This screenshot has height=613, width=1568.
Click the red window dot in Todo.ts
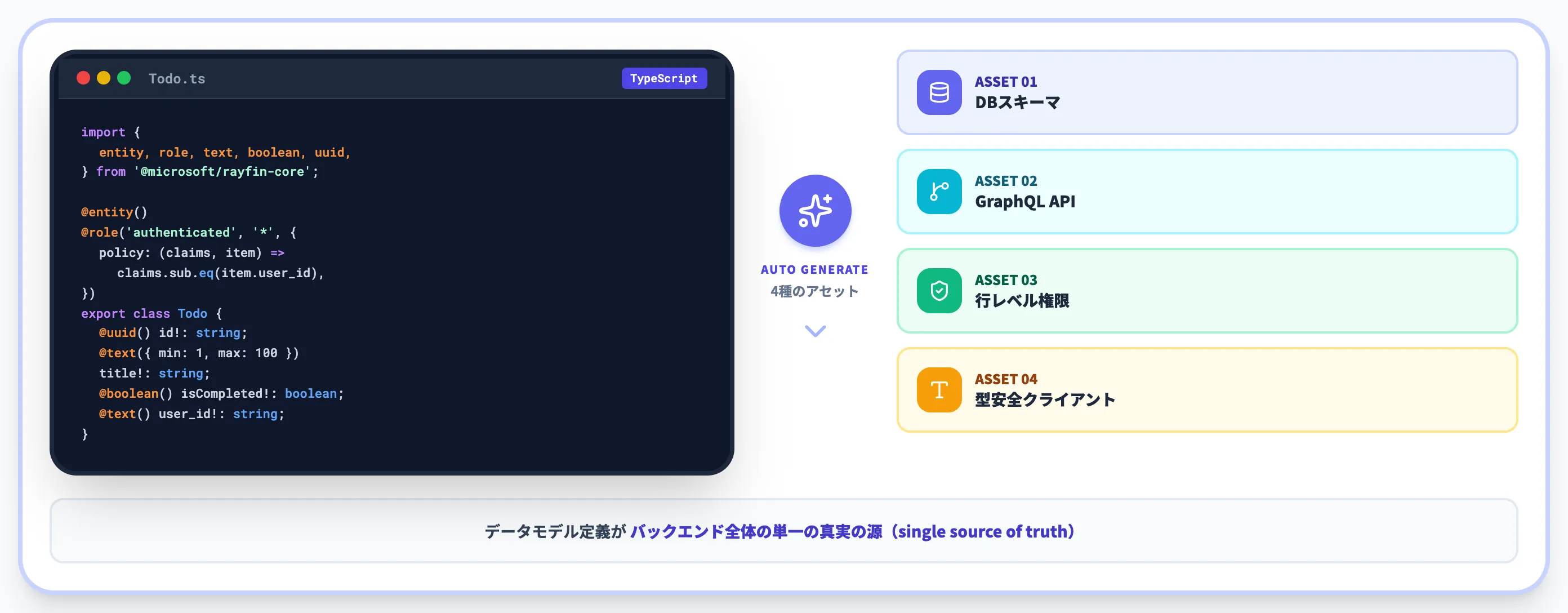(x=83, y=78)
